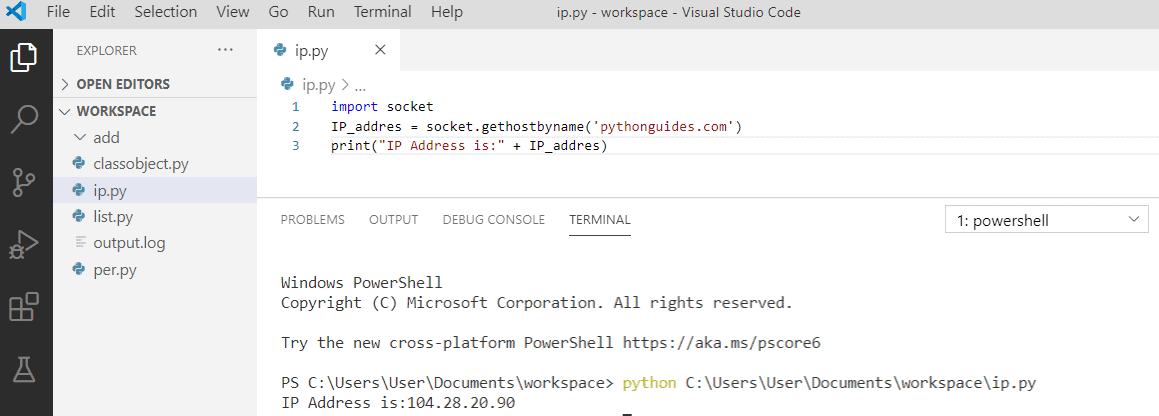1159x416 pixels.
Task: Click ip.py in the breadcrumb
Action: point(317,85)
